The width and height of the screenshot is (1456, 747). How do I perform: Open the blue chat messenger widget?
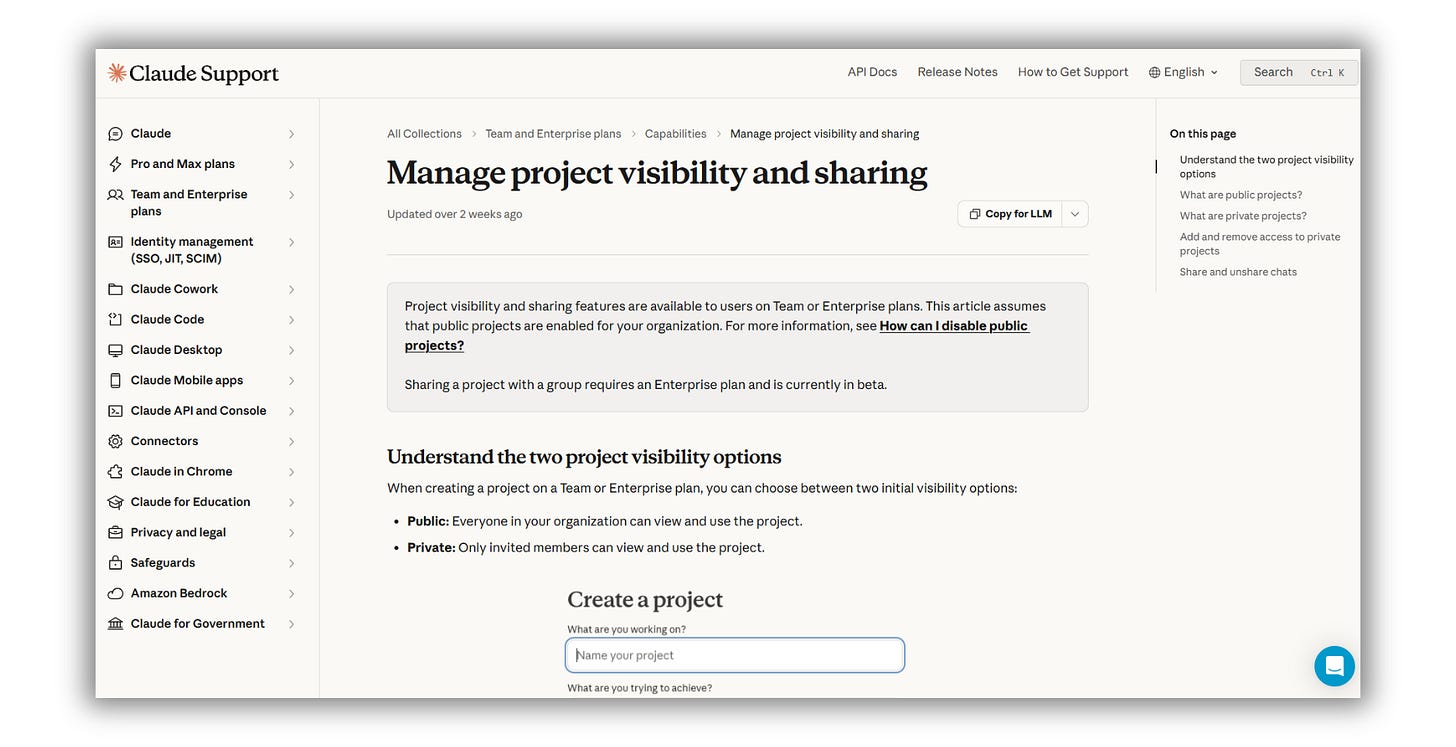click(1334, 666)
